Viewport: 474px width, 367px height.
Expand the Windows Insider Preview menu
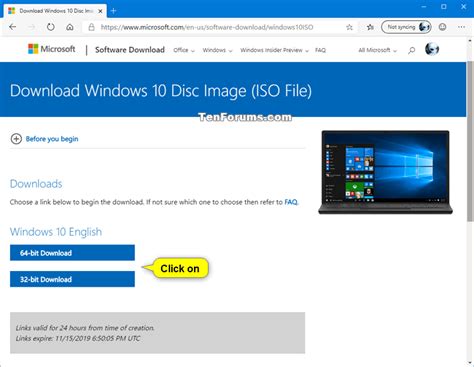(x=274, y=50)
